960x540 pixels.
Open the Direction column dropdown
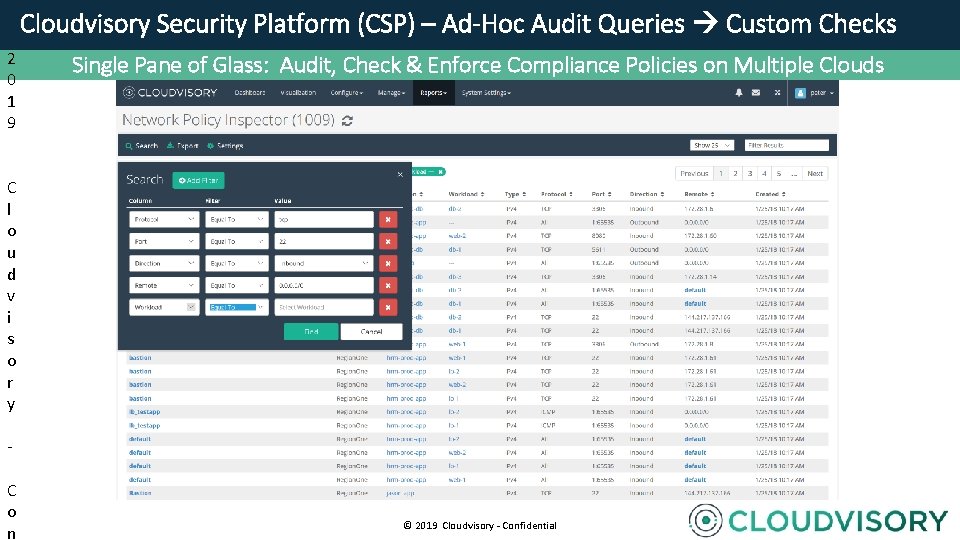point(164,263)
